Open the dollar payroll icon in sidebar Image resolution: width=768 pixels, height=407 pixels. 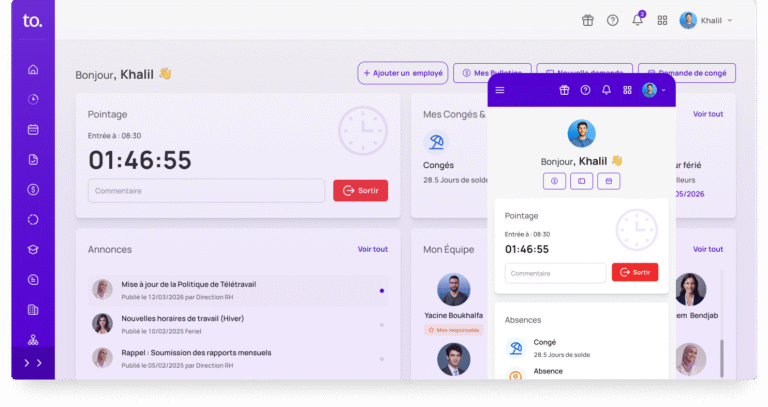coord(33,190)
